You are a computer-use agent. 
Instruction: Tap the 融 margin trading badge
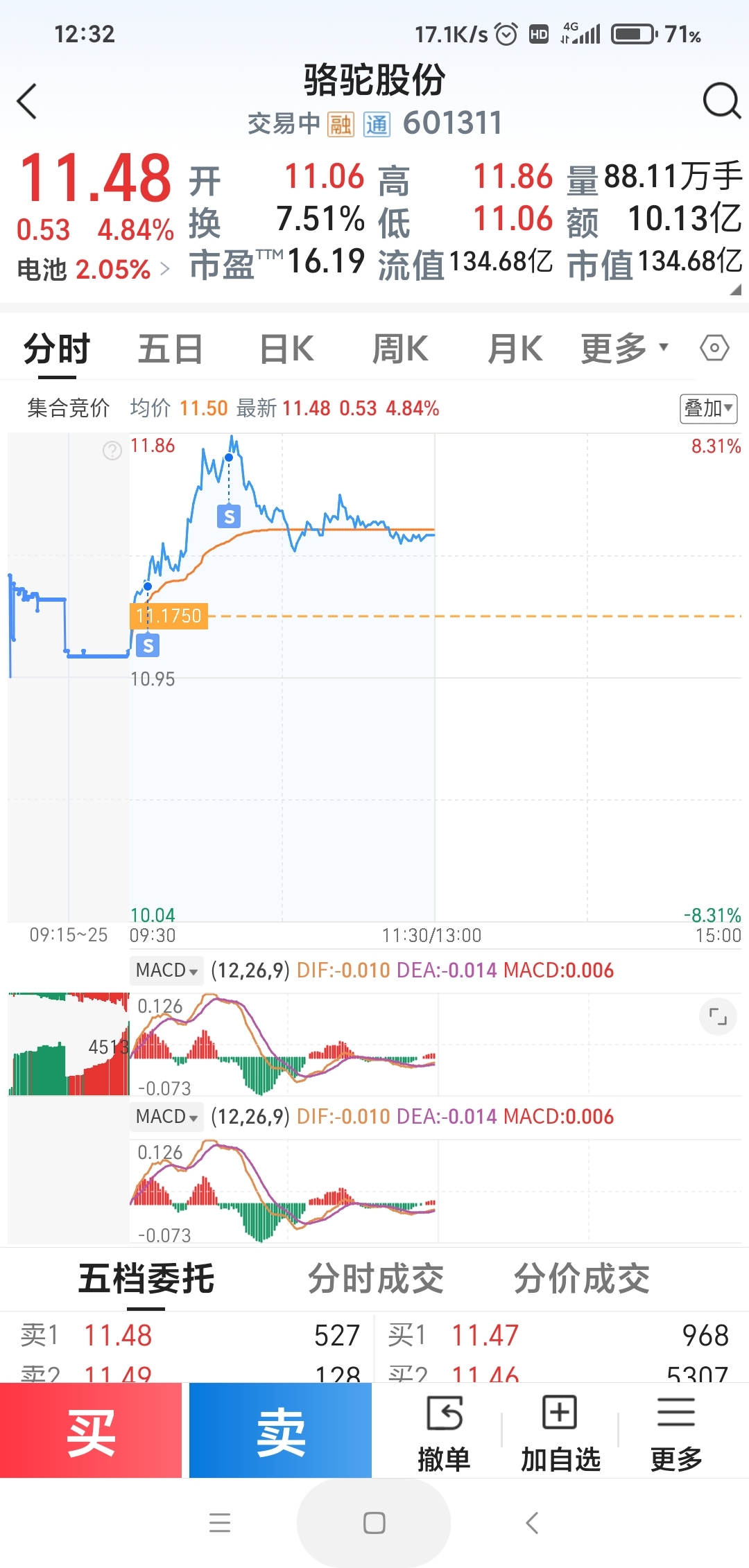click(341, 125)
